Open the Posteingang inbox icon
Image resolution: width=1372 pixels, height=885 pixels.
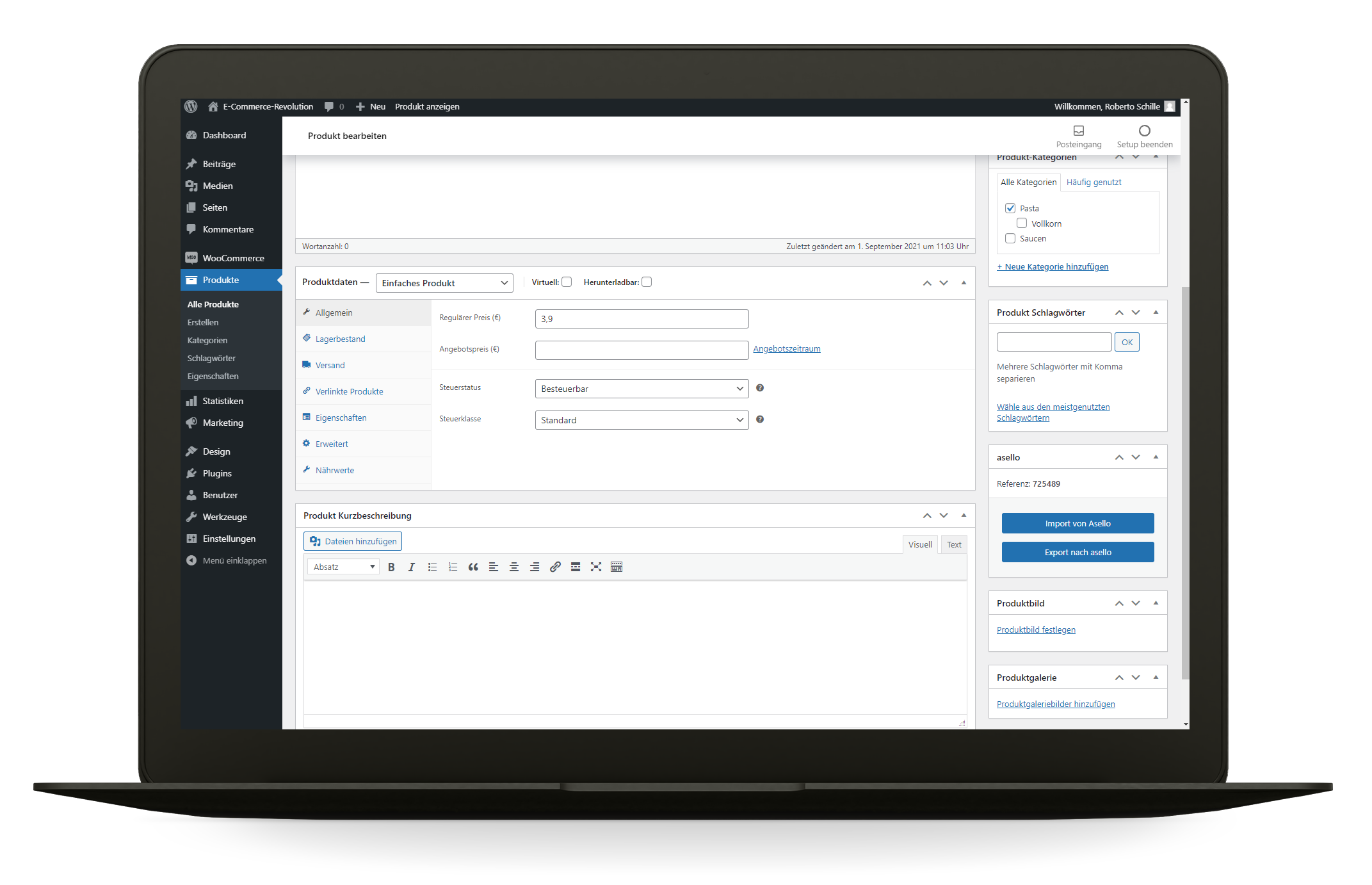[x=1079, y=131]
